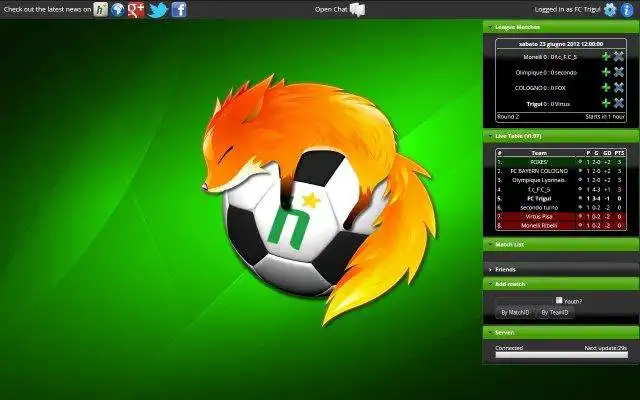
Task: Select the FC Trigul team name in table
Action: 539,198
